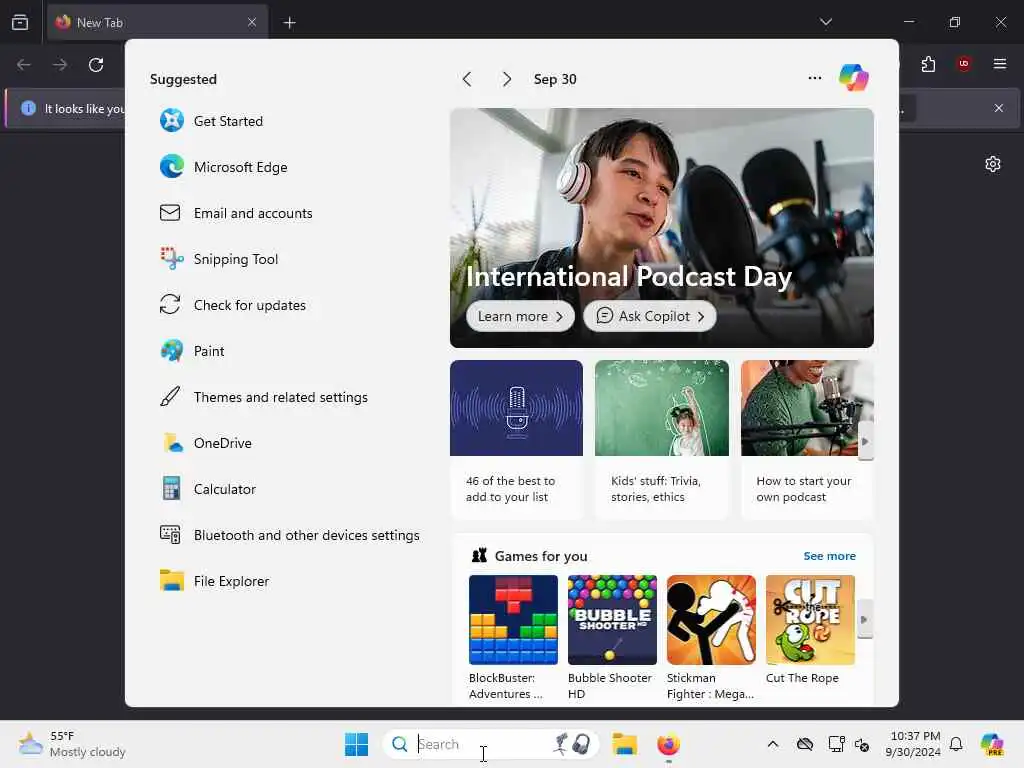Viewport: 1024px width, 768px height.
Task: Open '46 of the best to add' card
Action: [516, 439]
